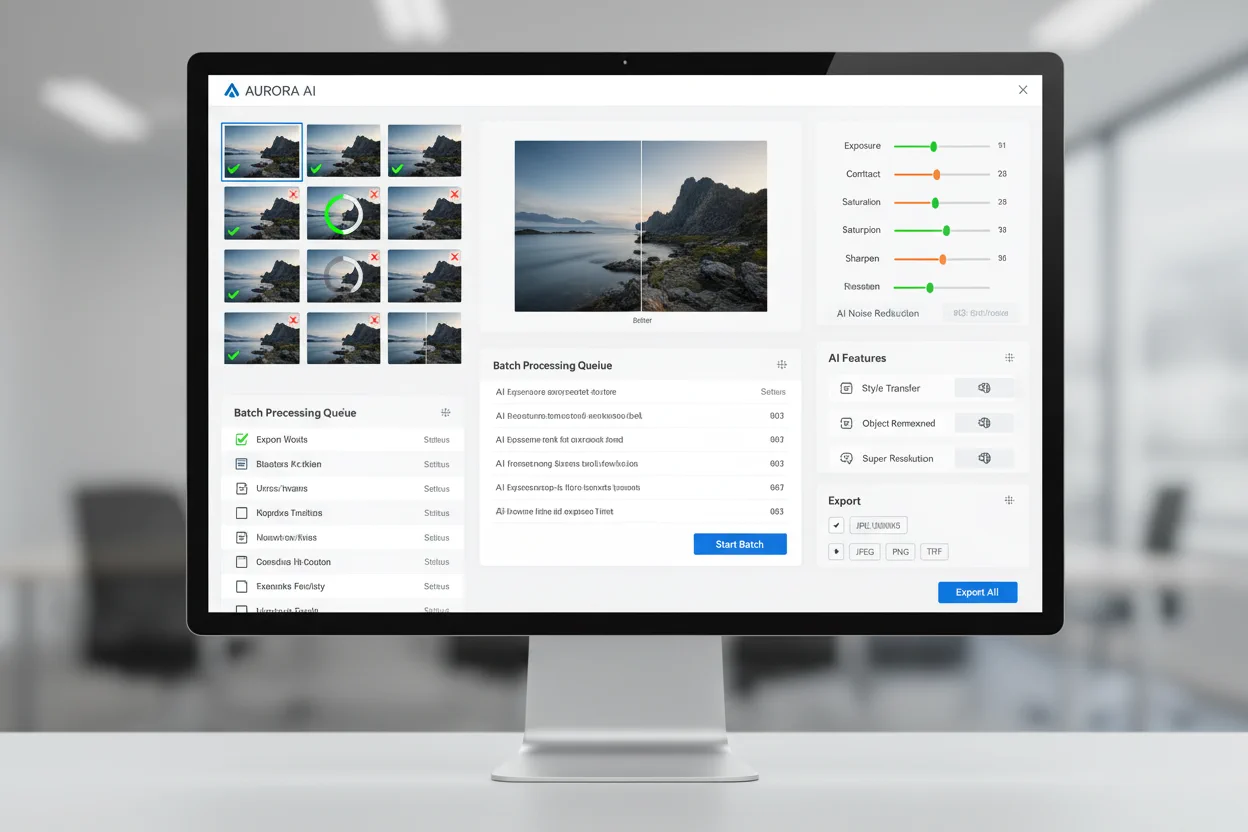Image resolution: width=1248 pixels, height=832 pixels.
Task: Check the Kopndxs Tmeitios checkbox
Action: (241, 513)
